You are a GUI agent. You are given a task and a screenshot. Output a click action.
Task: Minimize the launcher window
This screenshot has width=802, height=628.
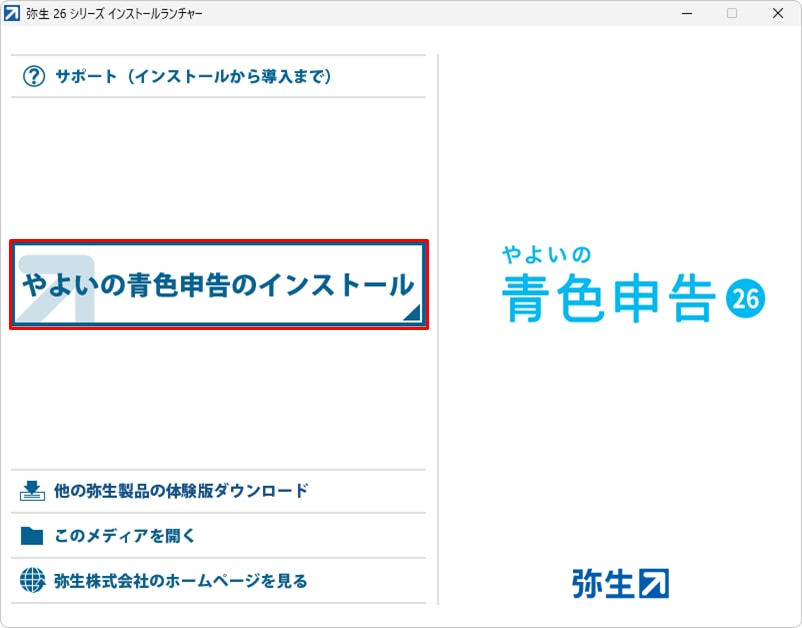(687, 13)
